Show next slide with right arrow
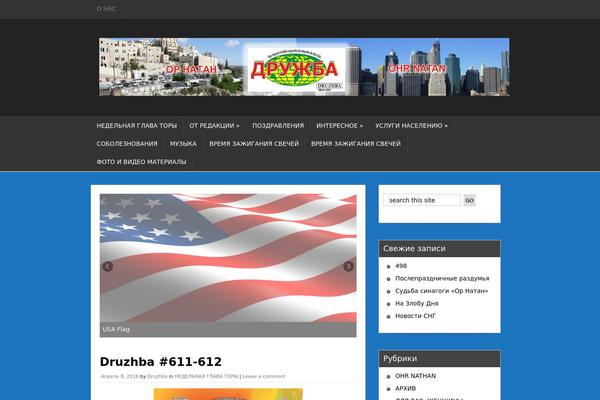The width and height of the screenshot is (600, 400). (x=348, y=266)
